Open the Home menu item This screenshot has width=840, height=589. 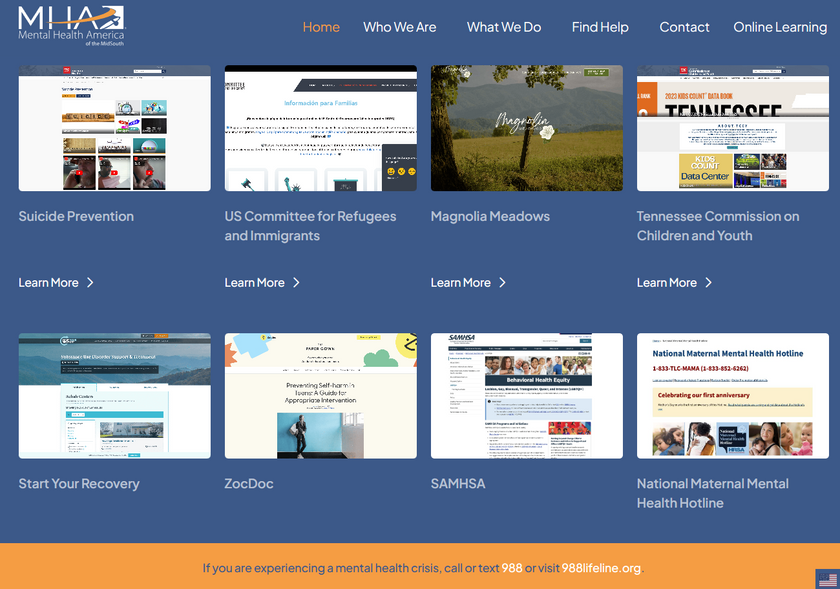pos(321,27)
